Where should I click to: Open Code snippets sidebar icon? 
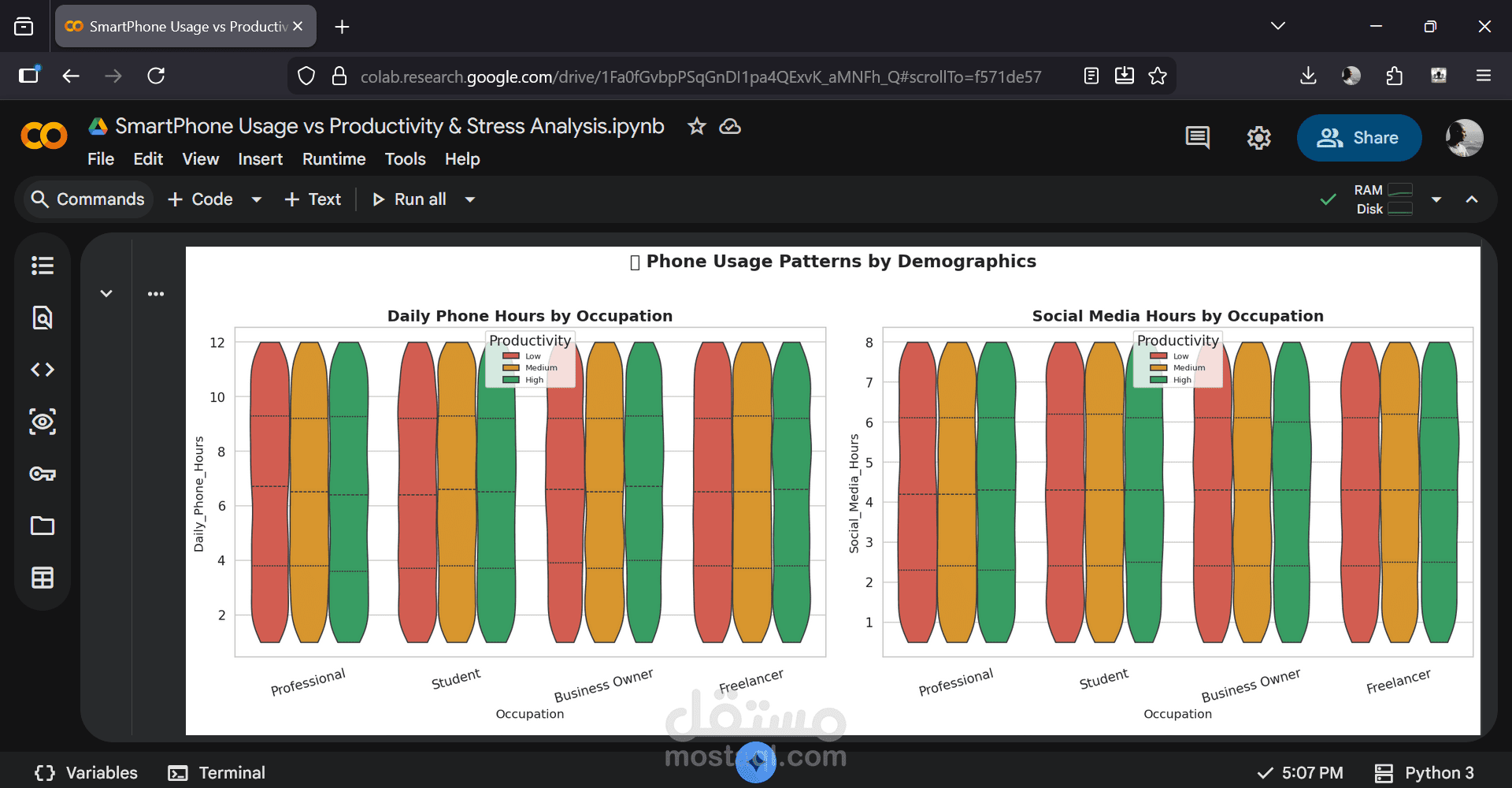(43, 370)
